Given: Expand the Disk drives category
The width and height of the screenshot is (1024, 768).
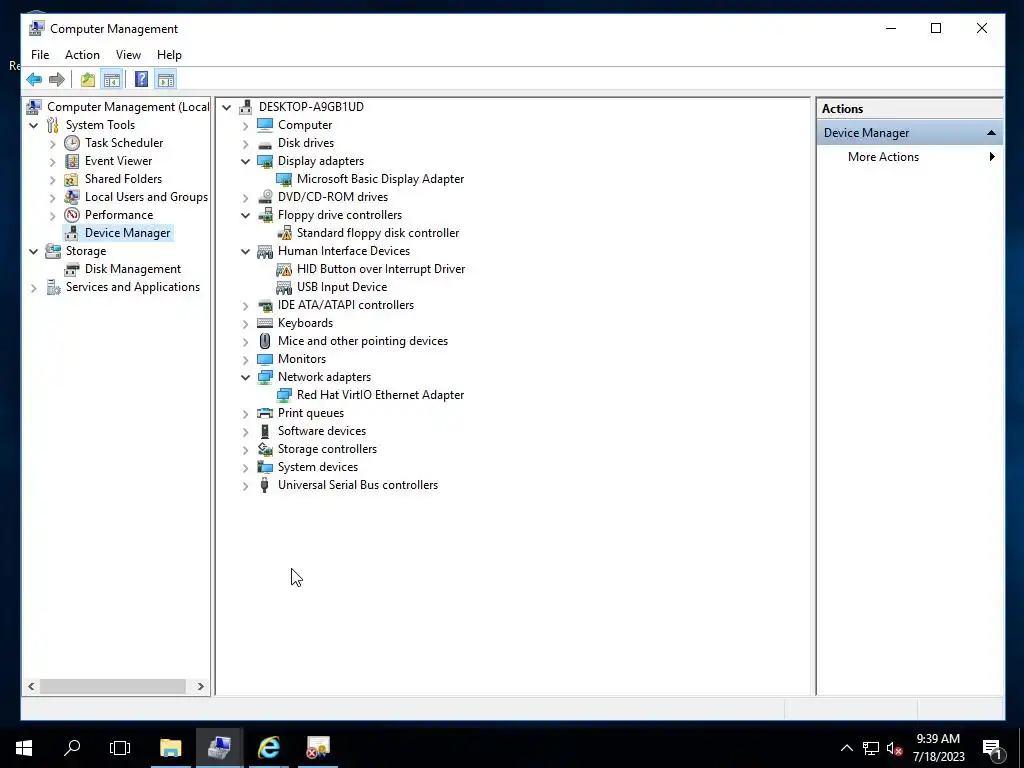Looking at the screenshot, I should [x=246, y=143].
